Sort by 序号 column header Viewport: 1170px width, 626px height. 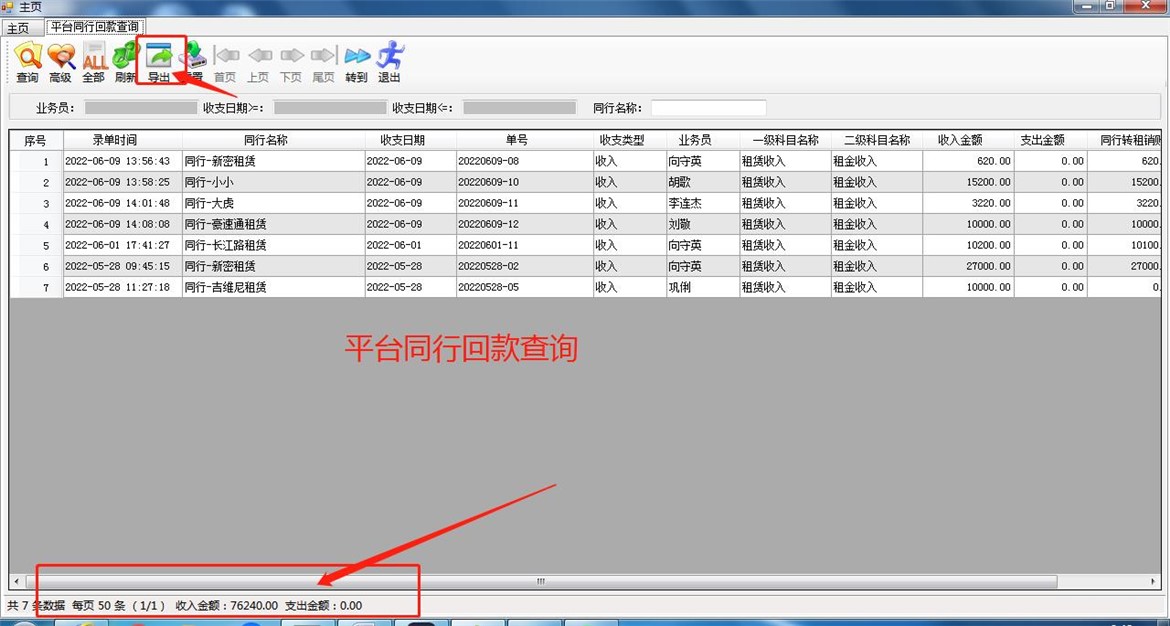pos(36,140)
